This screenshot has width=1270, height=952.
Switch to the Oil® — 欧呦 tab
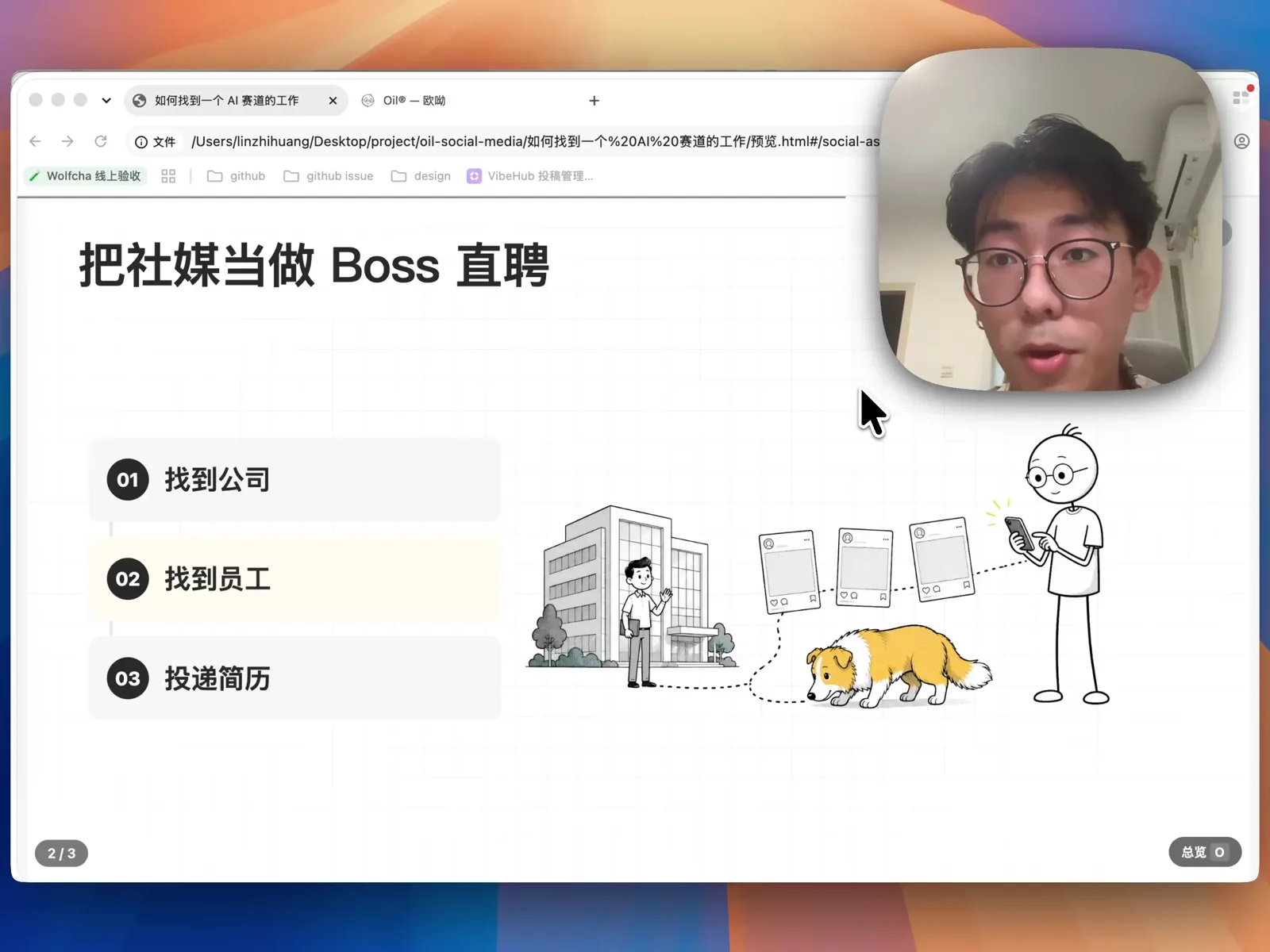(x=405, y=101)
